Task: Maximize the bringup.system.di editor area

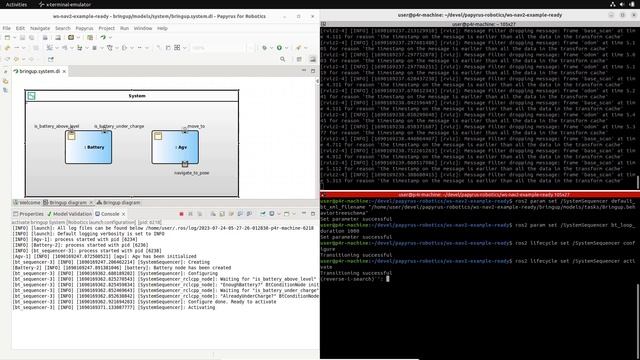Action: tap(313, 71)
